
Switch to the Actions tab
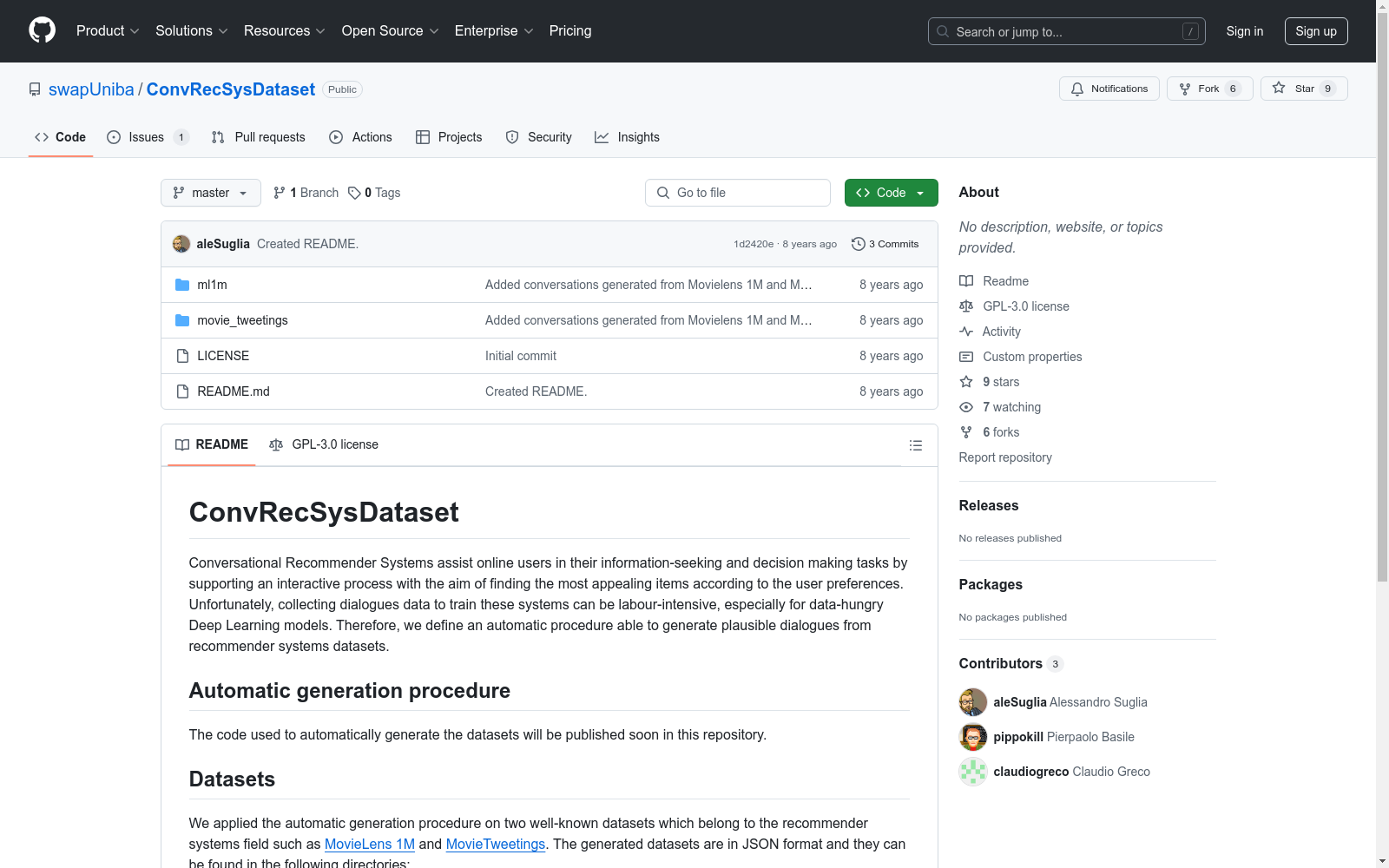click(361, 137)
